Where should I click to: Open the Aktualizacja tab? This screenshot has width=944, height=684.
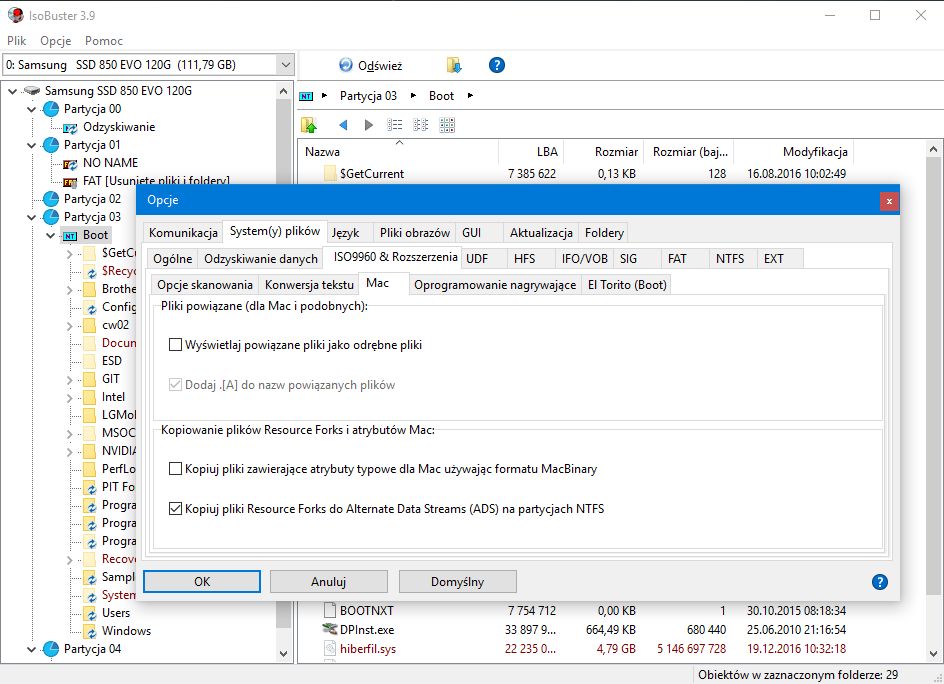[x=541, y=233]
